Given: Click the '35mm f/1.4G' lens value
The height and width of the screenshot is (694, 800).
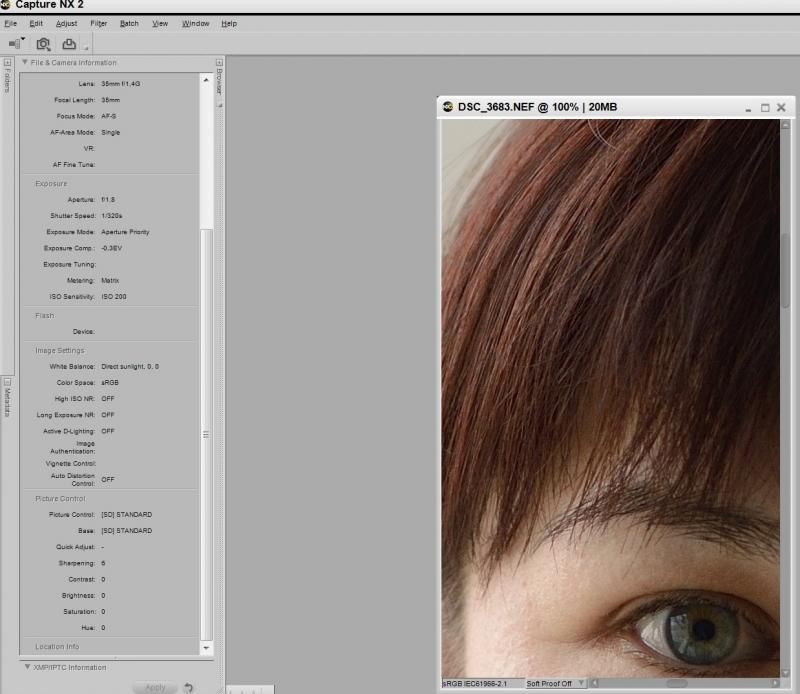Looking at the screenshot, I should click(x=120, y=84).
